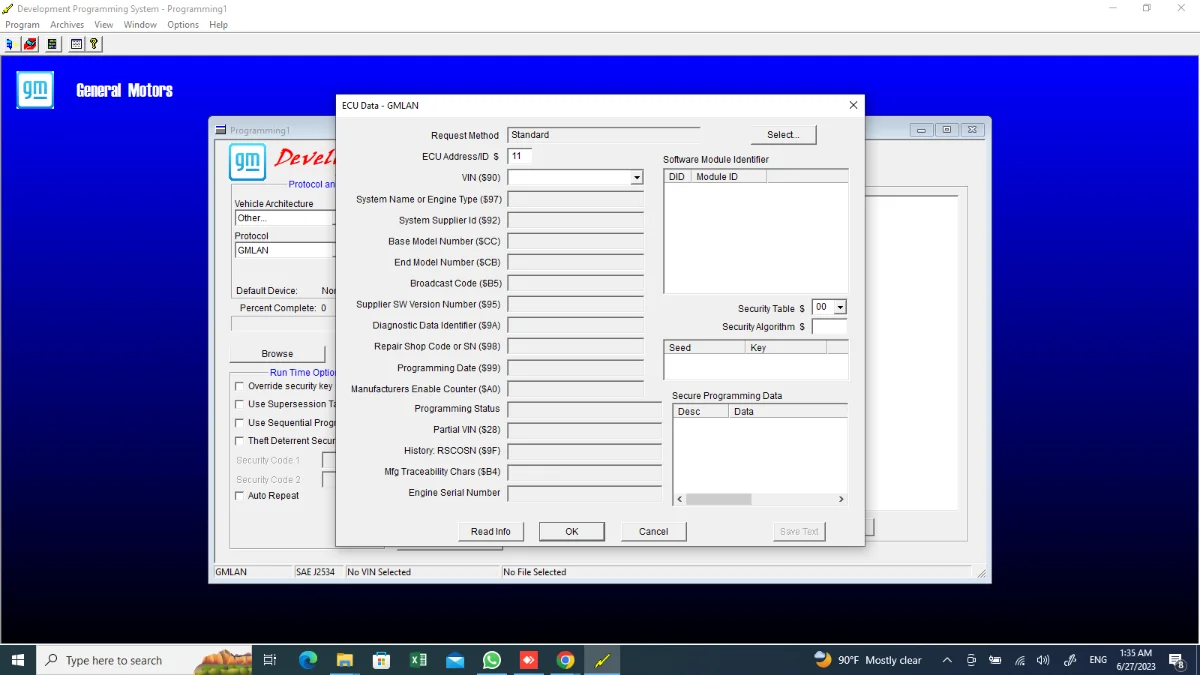Enable the Override security key checkbox
This screenshot has width=1200, height=675.
239,386
